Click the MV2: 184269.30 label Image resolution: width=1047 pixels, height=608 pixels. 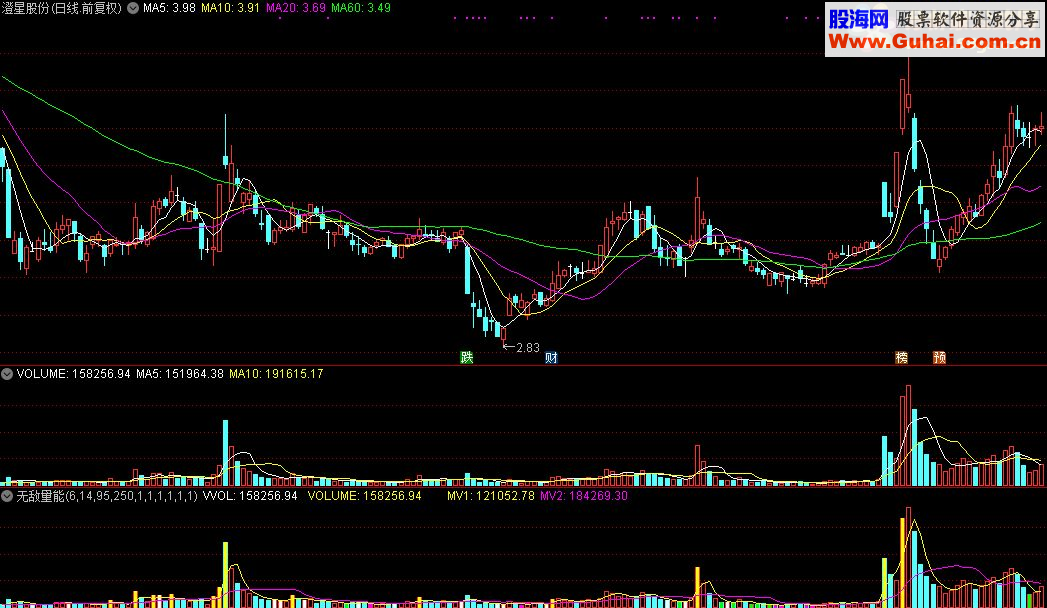[584, 496]
